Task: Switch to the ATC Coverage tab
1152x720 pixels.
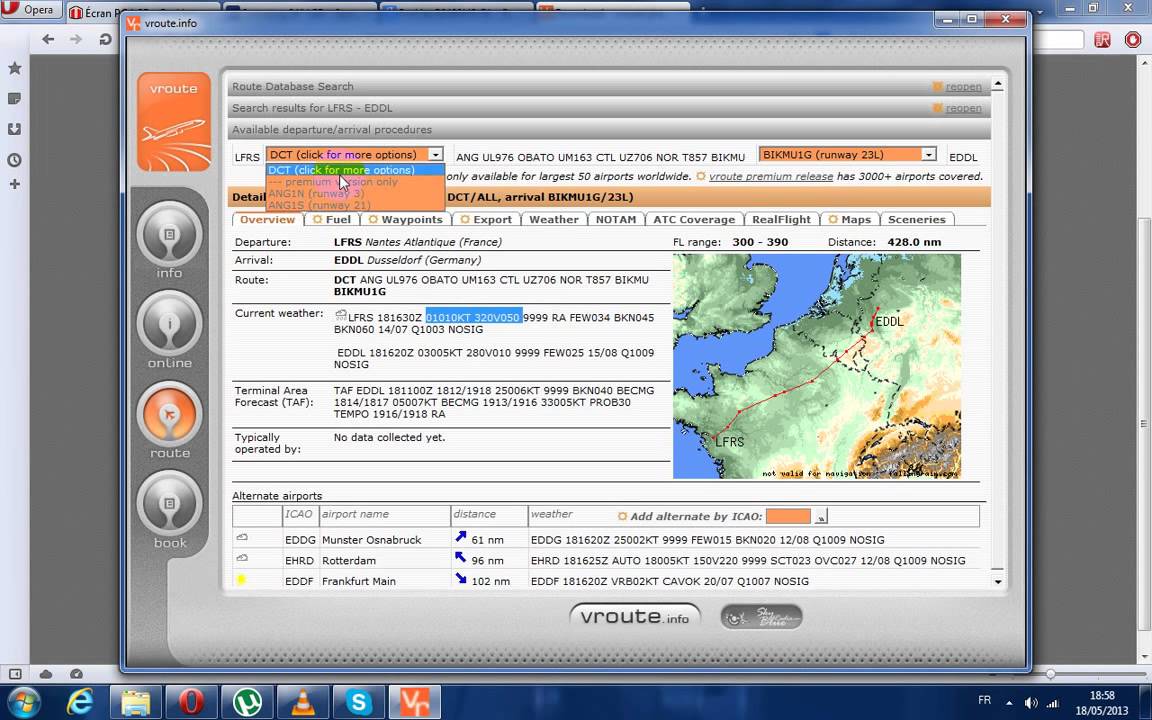Action: pos(694,219)
